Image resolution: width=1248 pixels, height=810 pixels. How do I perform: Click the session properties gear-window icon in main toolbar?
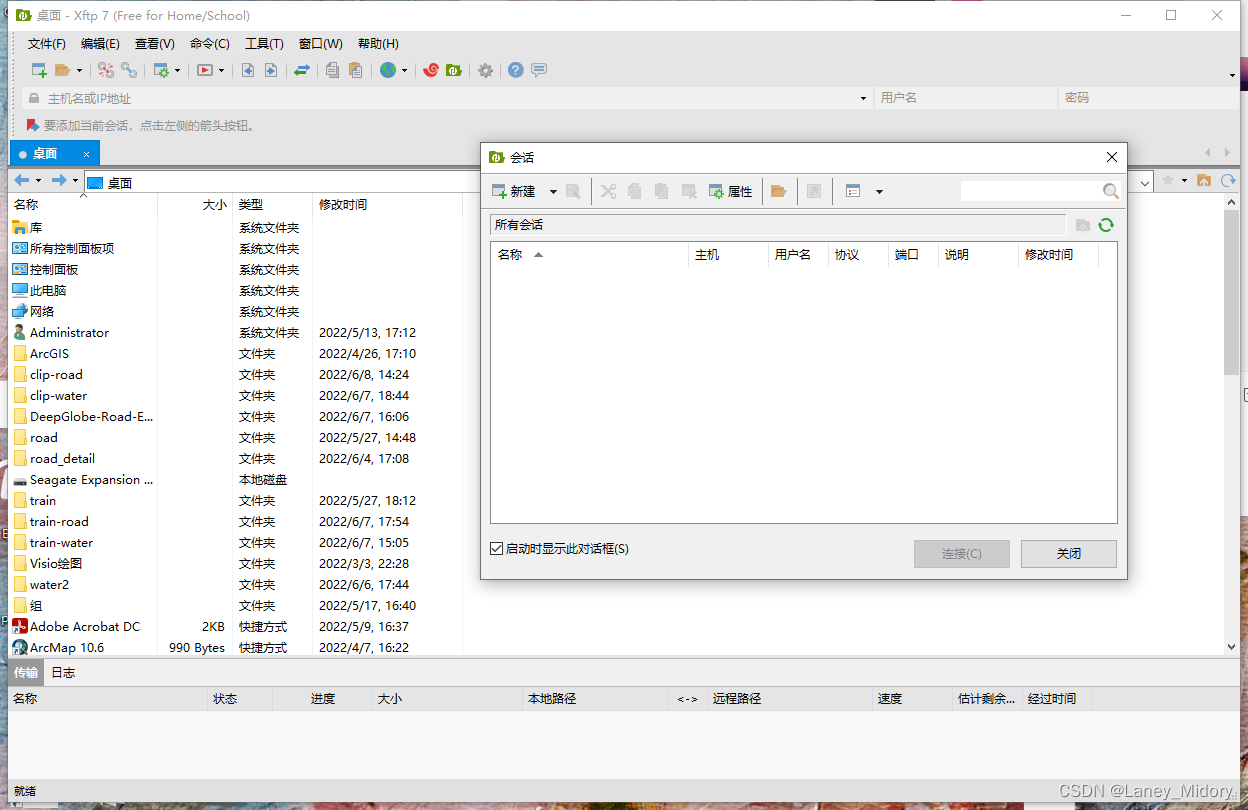[161, 70]
